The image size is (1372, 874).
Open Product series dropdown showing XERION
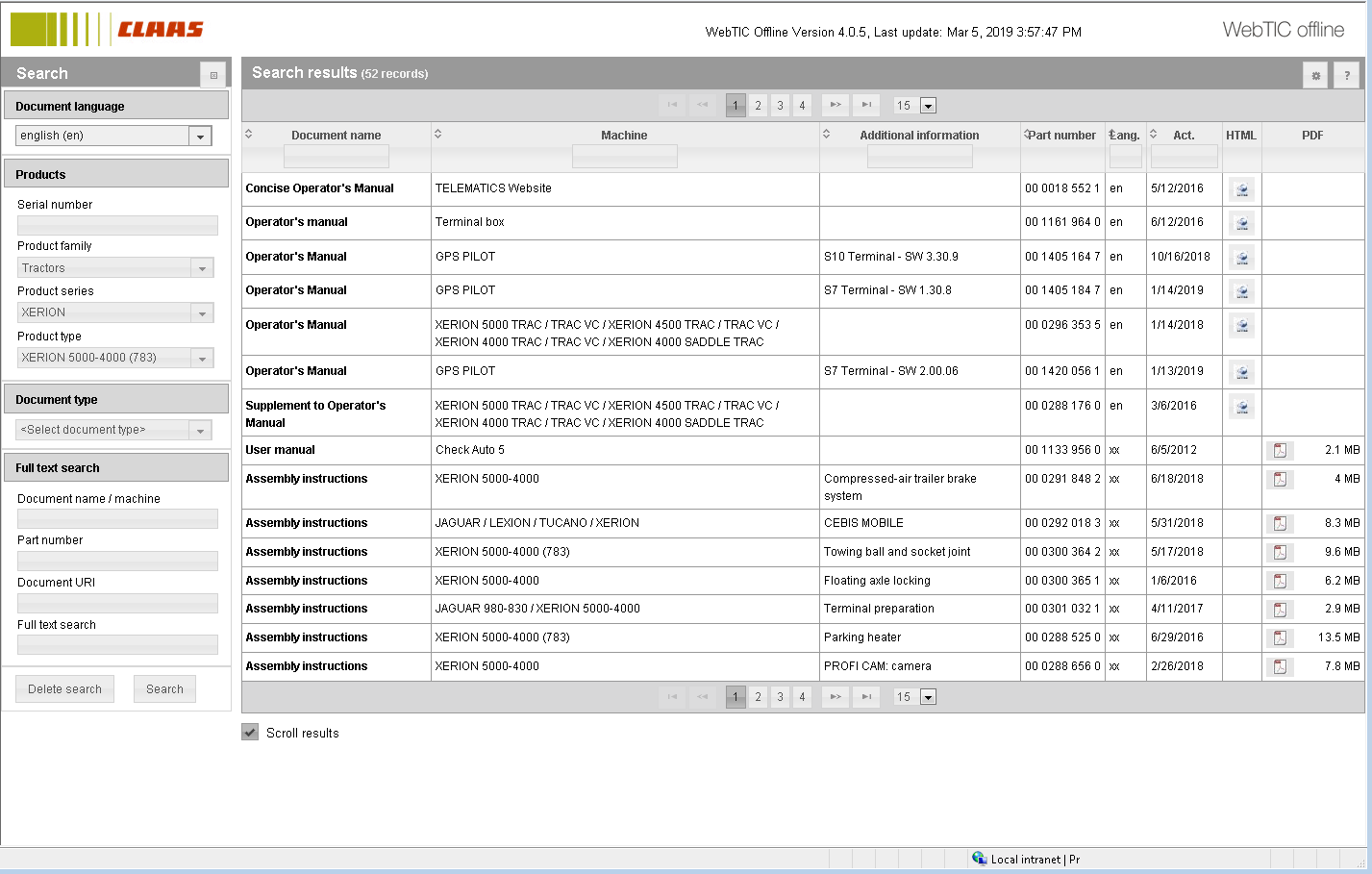point(202,312)
